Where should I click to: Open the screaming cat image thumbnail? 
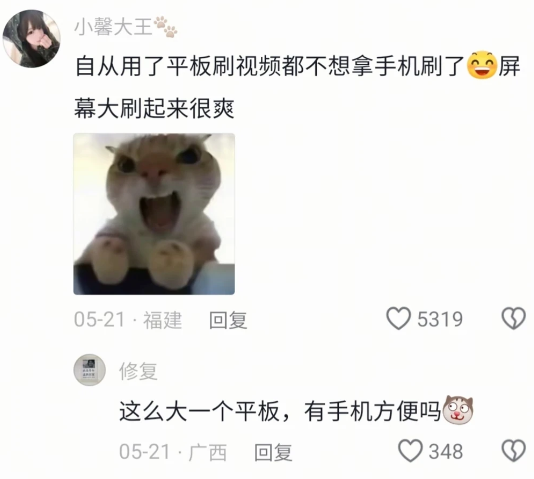coord(154,214)
